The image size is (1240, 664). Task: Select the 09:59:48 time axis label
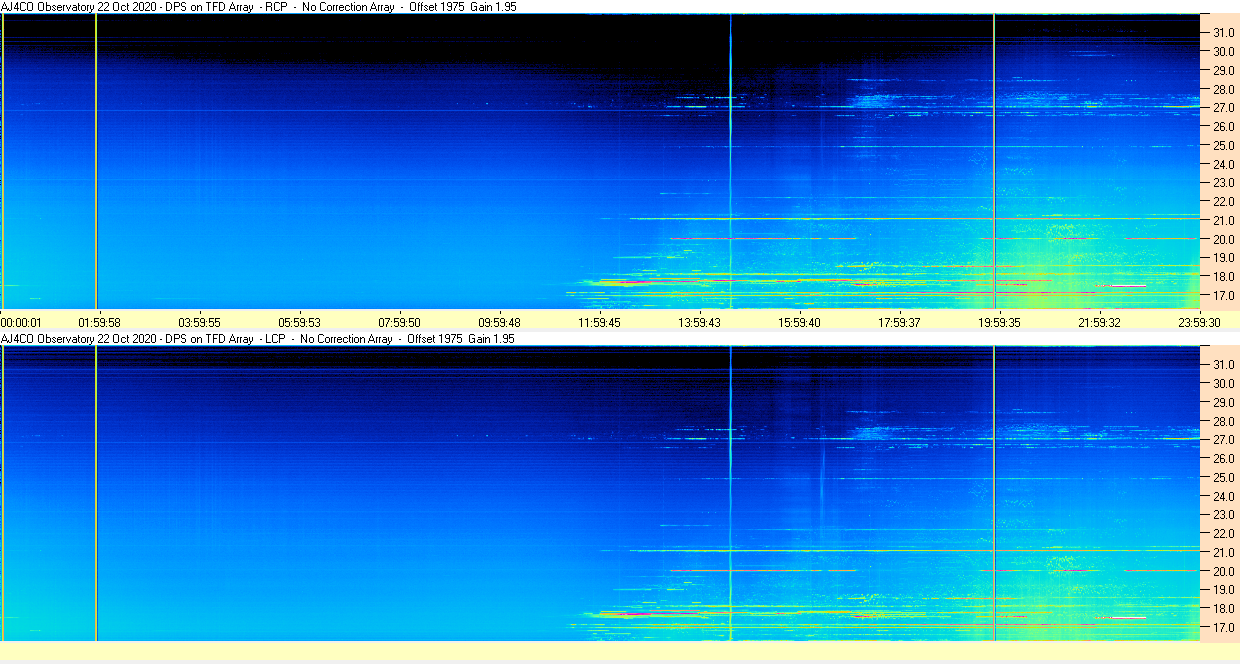[500, 322]
